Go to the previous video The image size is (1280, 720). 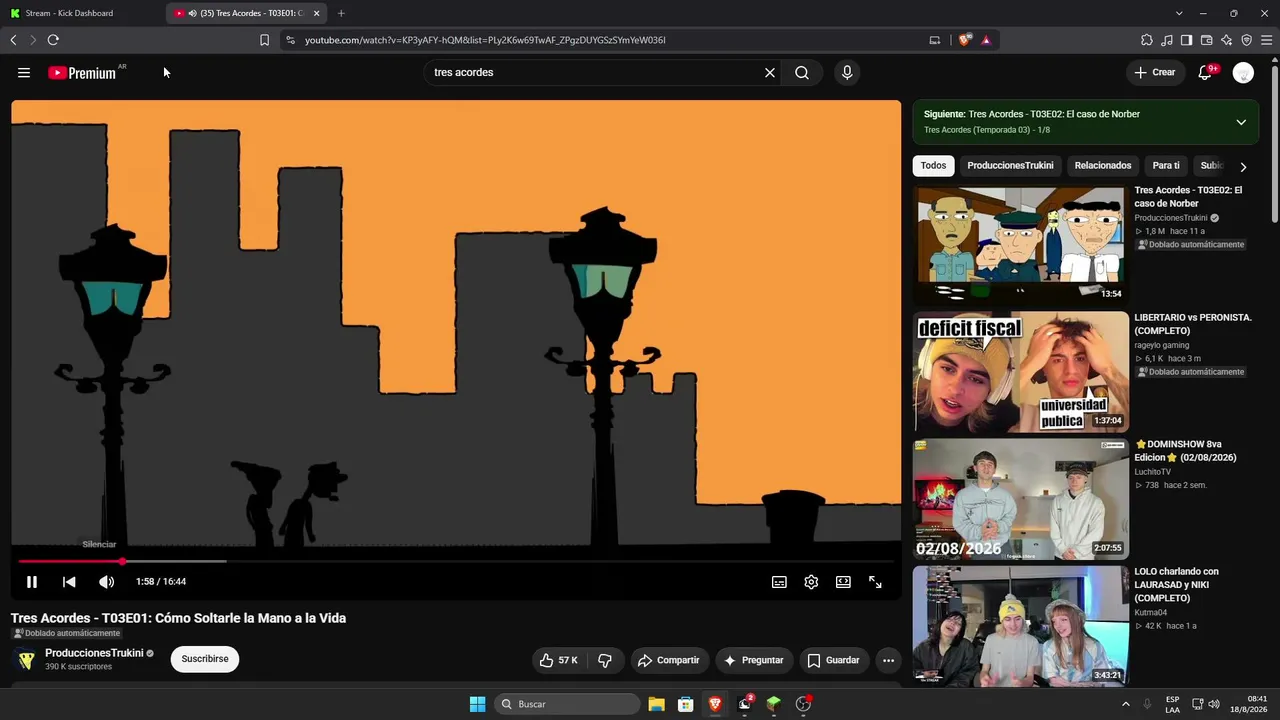point(69,581)
